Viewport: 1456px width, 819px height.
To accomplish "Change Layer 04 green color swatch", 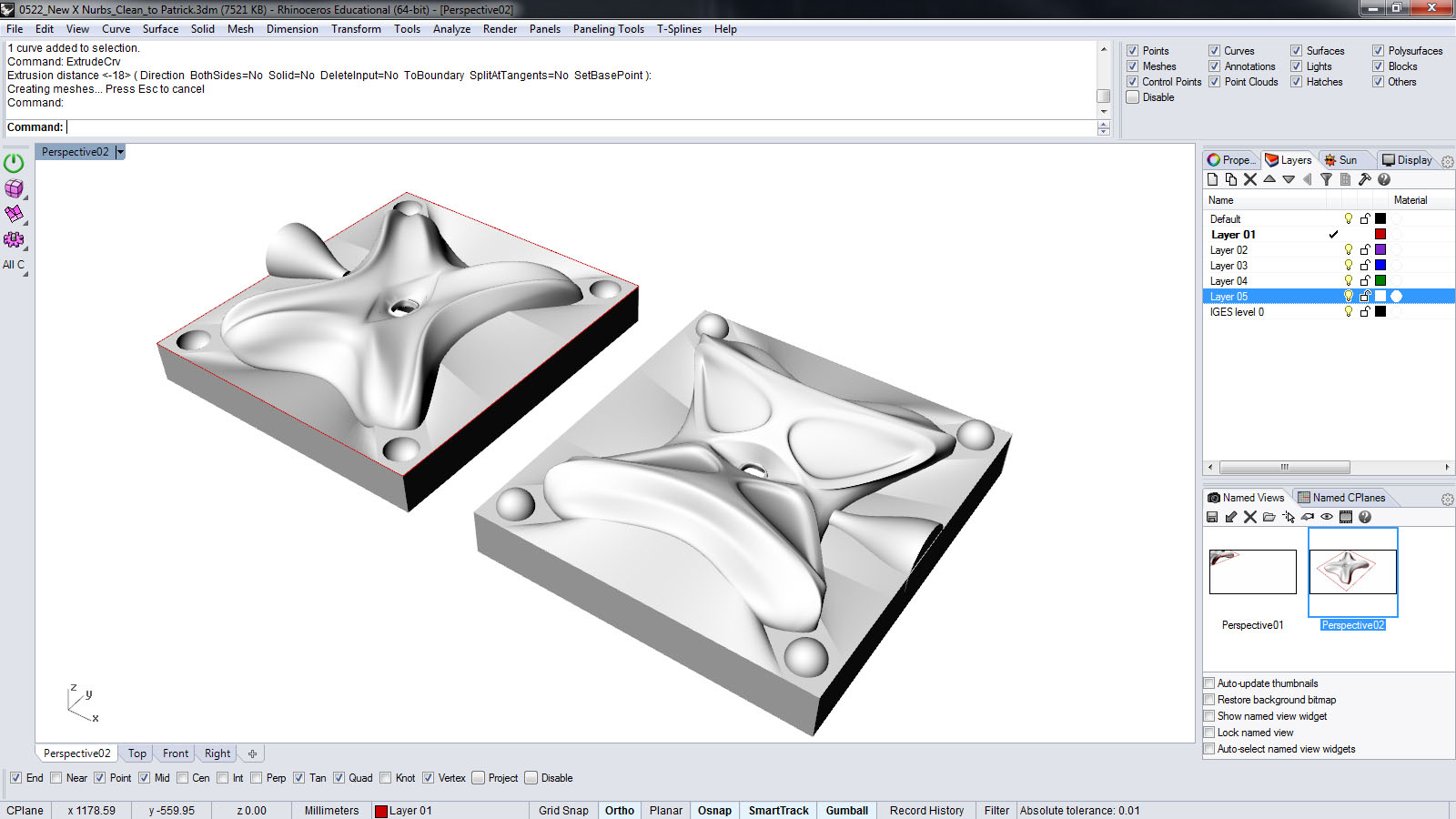I will 1380,281.
